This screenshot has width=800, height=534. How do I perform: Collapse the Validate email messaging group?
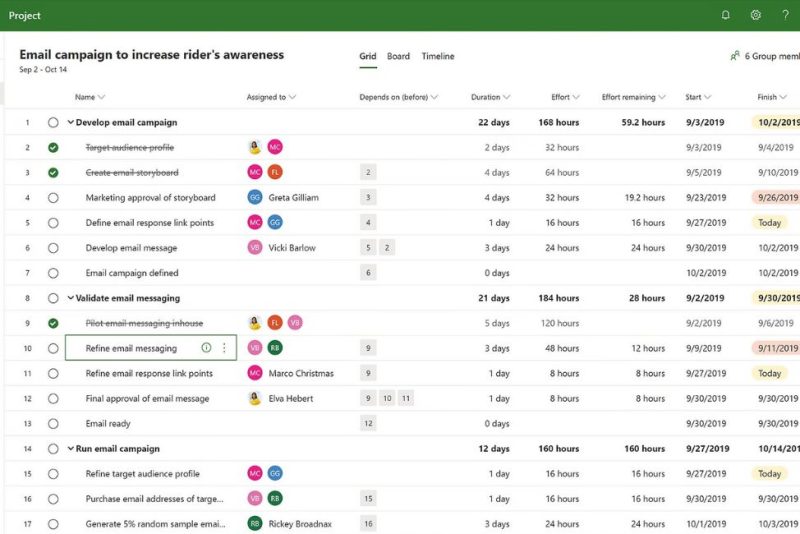[x=70, y=298]
